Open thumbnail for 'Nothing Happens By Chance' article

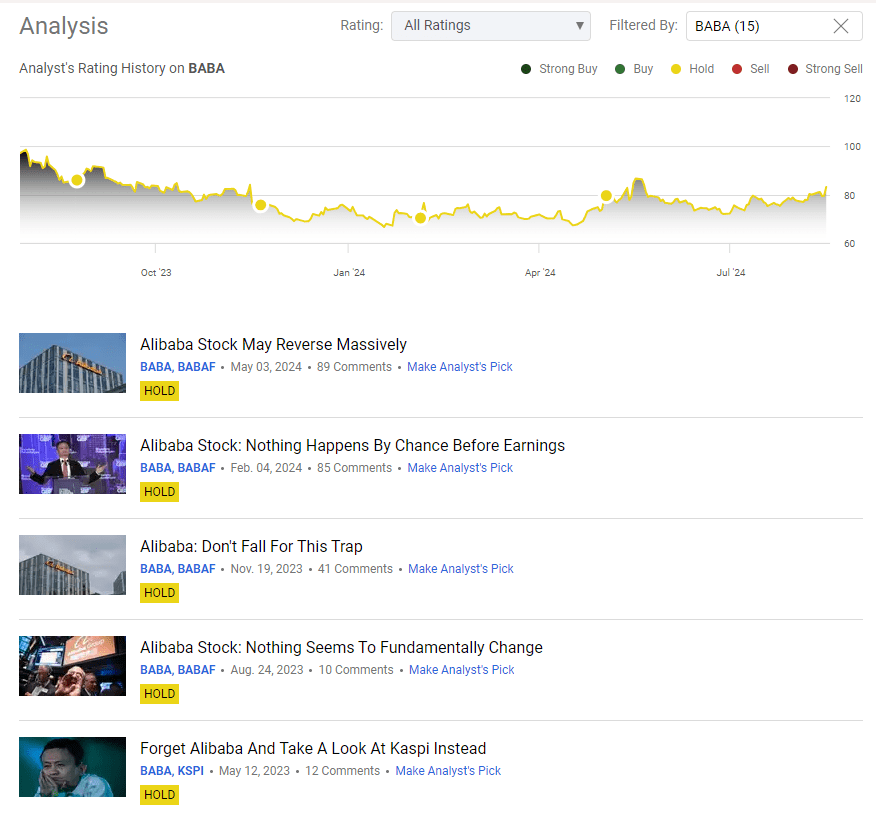pos(72,464)
